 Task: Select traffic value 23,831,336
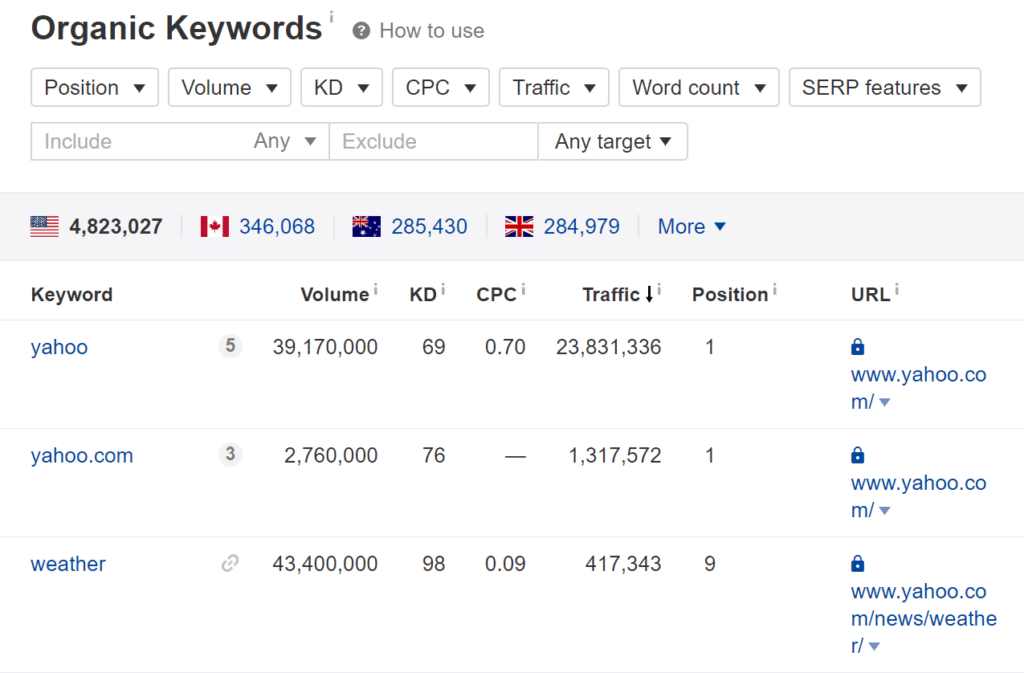[609, 347]
